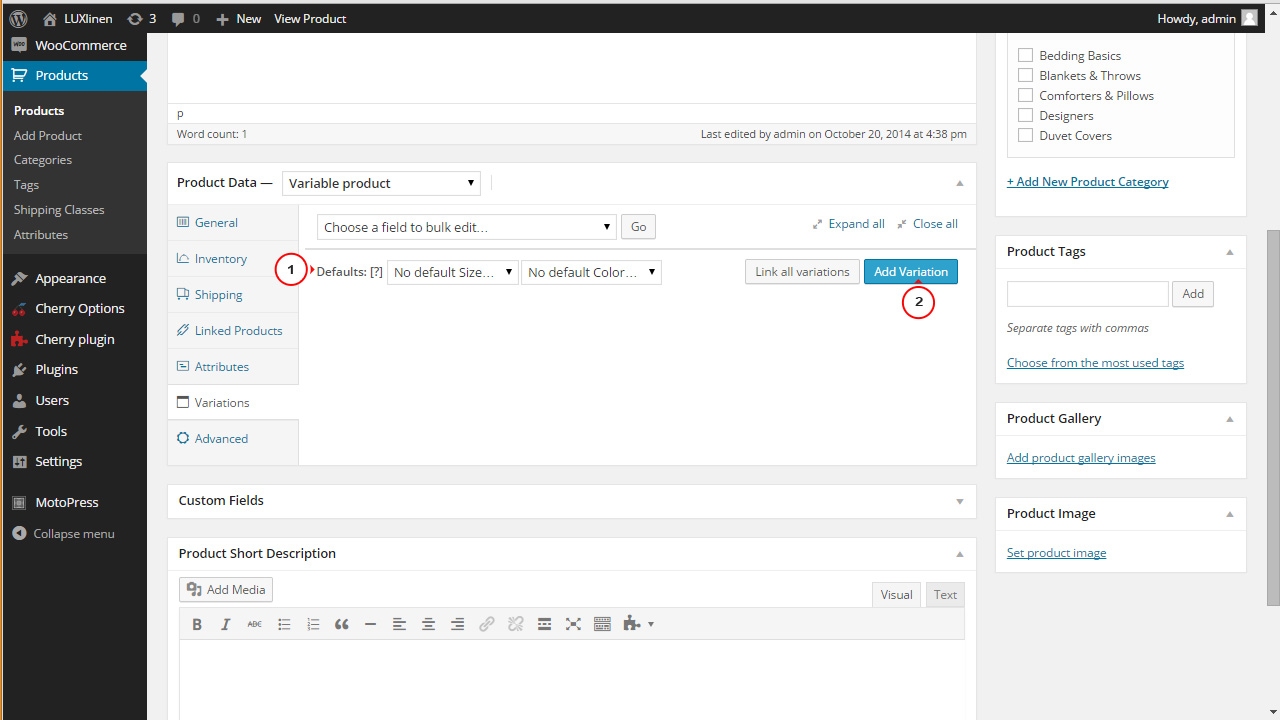Click Close all variations link

pos(927,224)
